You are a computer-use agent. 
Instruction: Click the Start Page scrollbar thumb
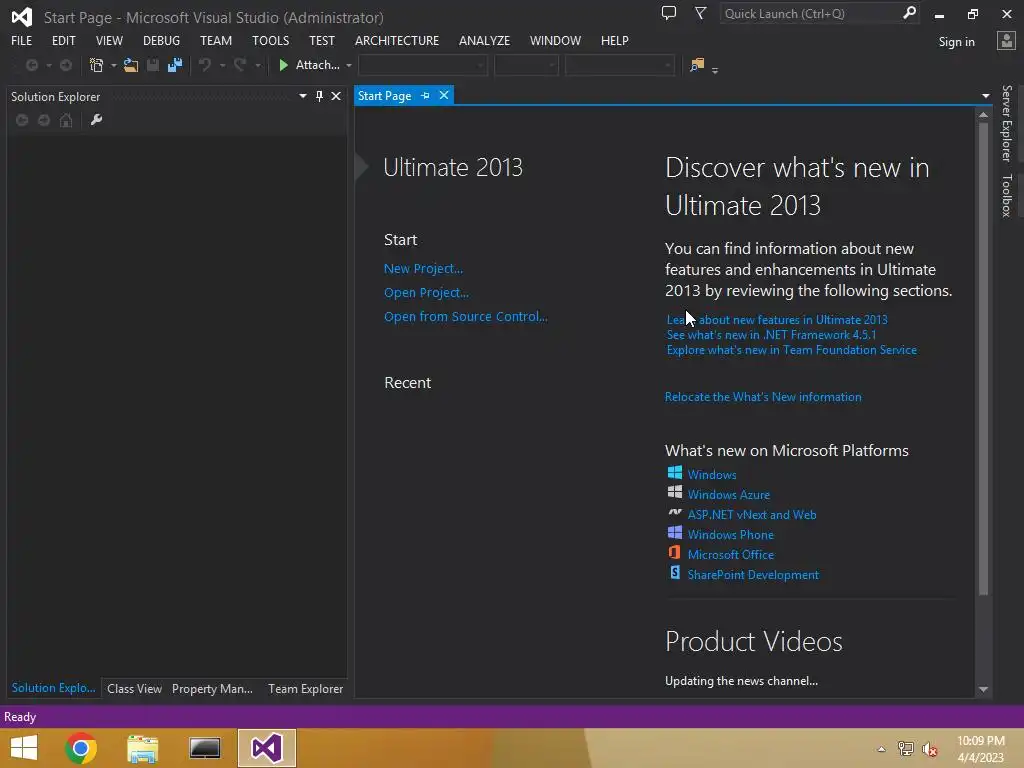pyautogui.click(x=983, y=358)
